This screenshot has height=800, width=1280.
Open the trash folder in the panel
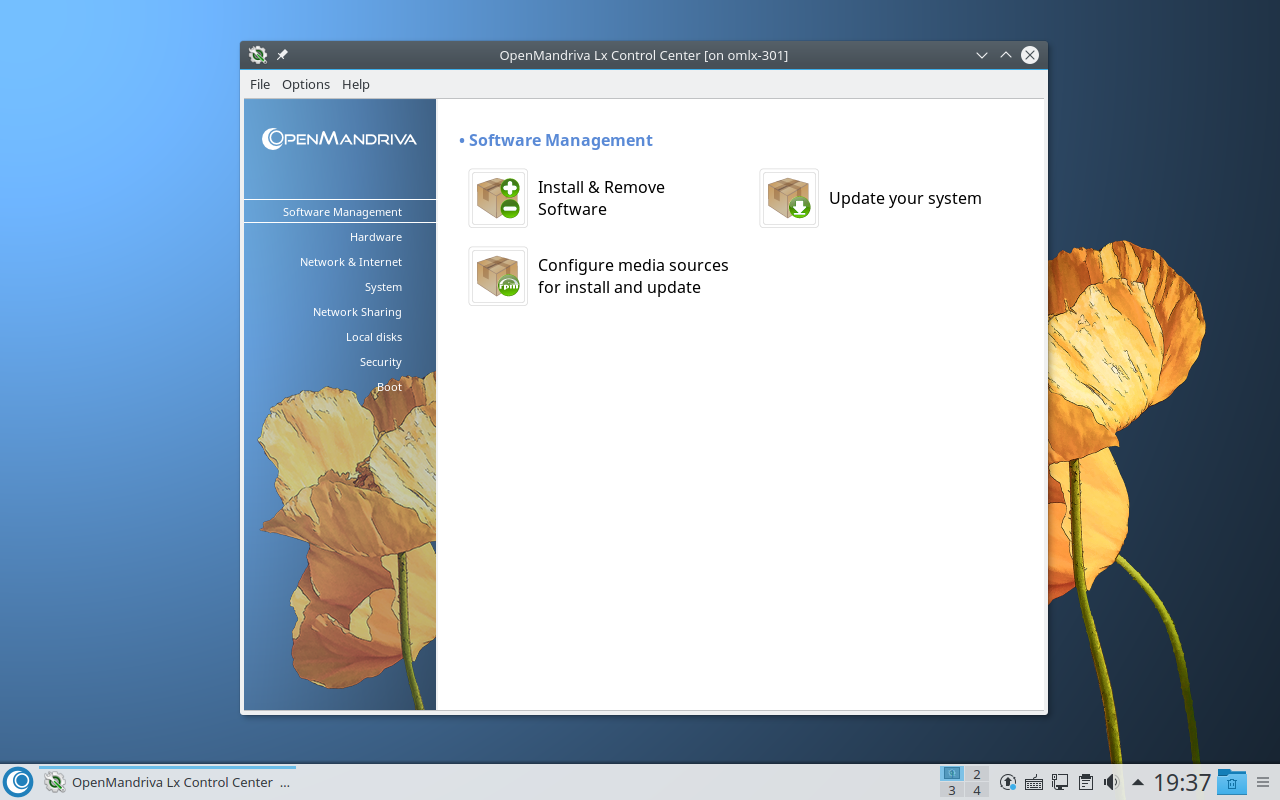tap(1231, 782)
